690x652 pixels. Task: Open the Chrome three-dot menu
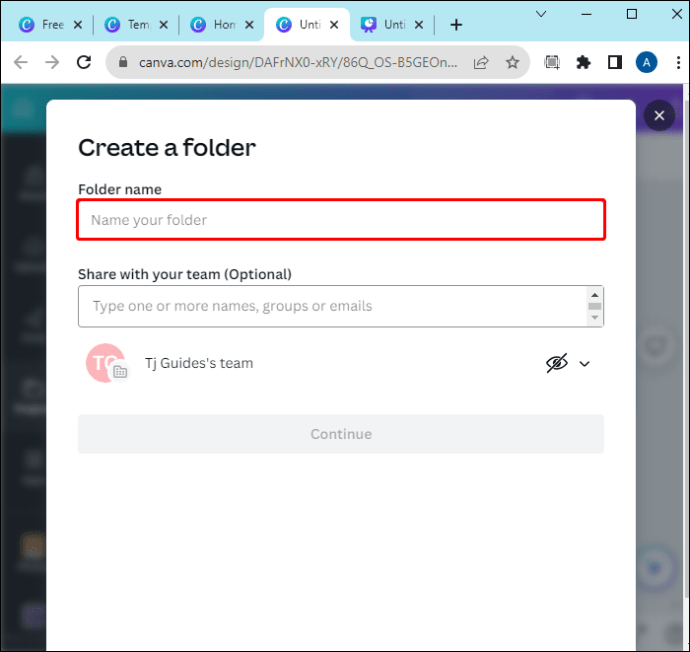coord(678,62)
